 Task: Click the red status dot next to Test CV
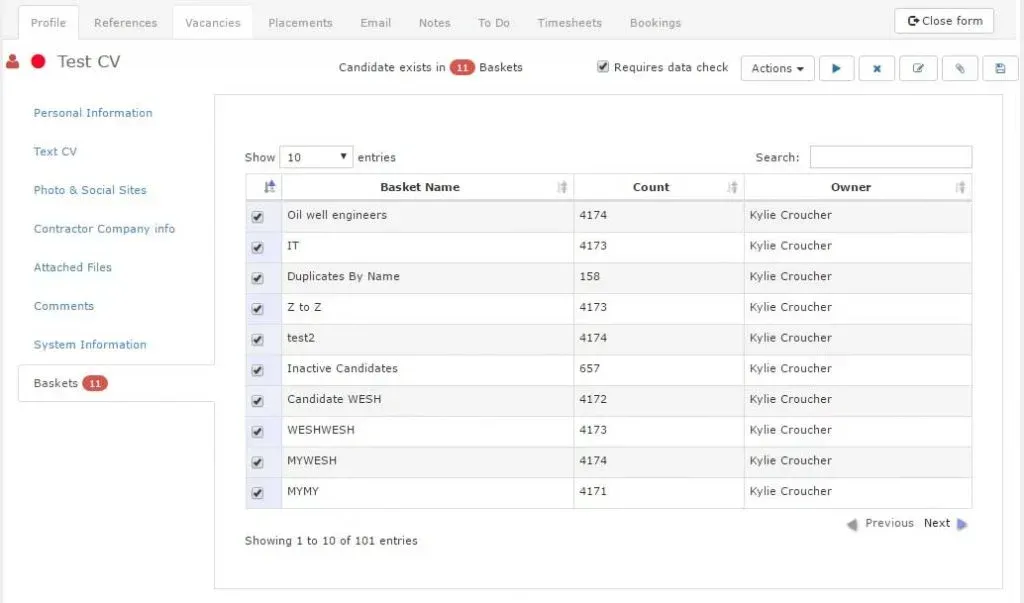click(x=39, y=61)
